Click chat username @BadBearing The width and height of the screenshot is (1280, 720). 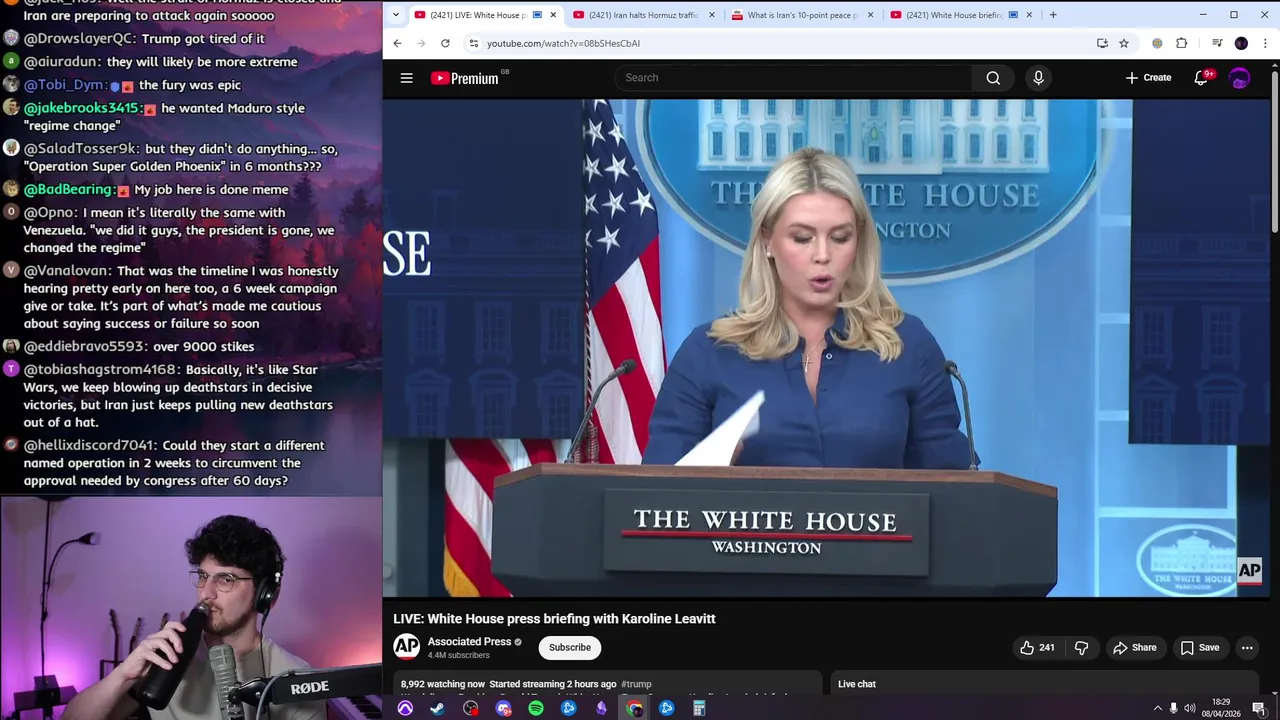[x=69, y=189]
